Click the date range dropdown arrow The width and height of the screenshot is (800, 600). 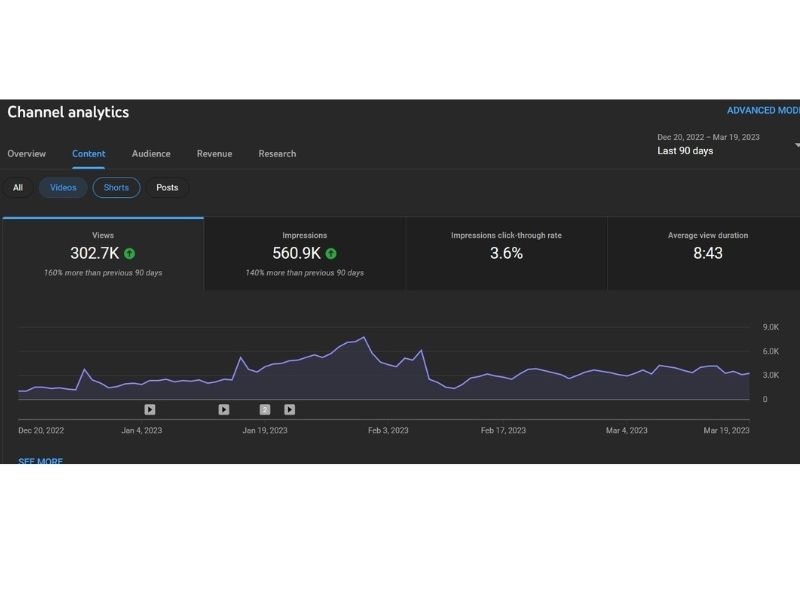coord(797,145)
